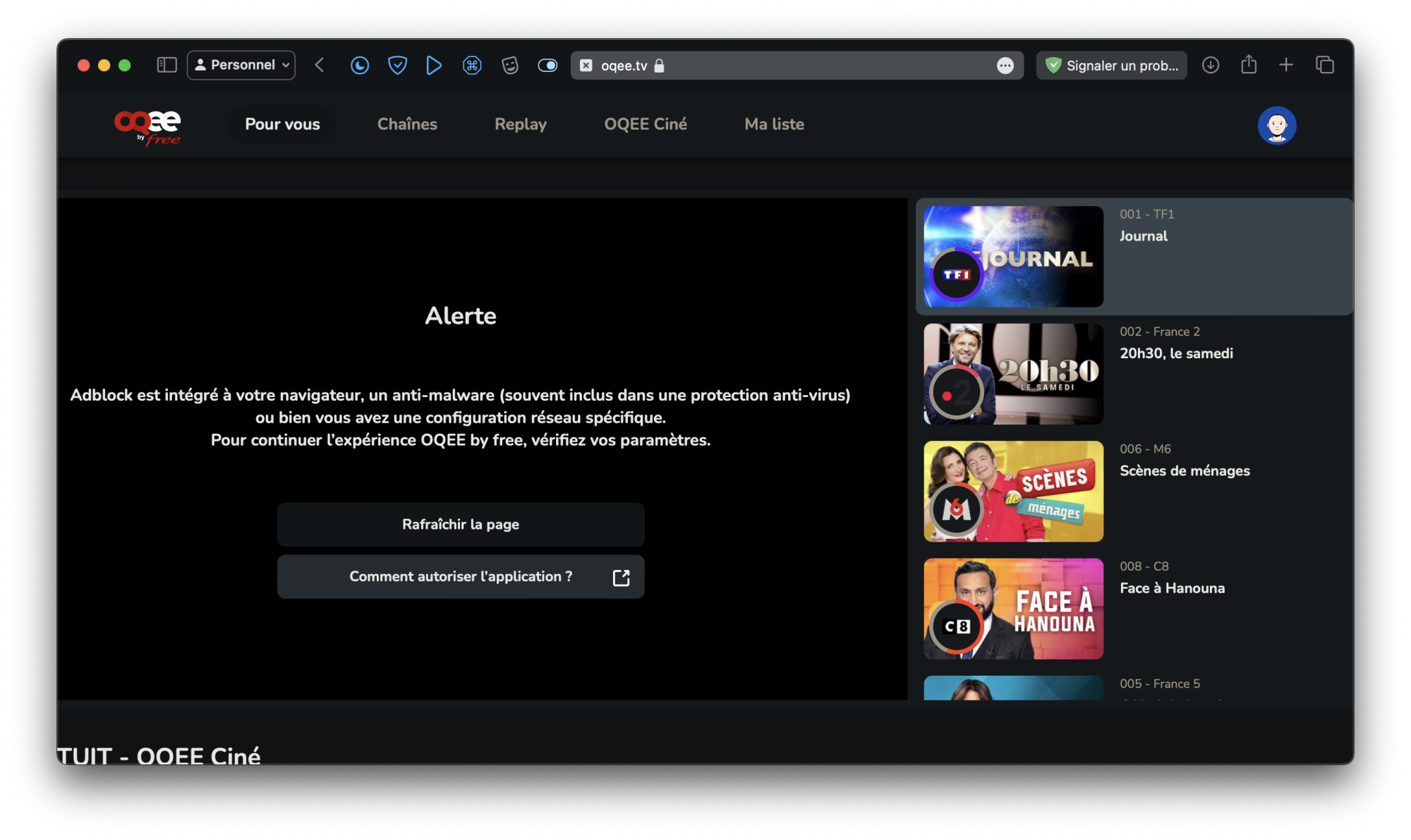Image resolution: width=1411 pixels, height=840 pixels.
Task: Click the theater mask extension icon
Action: tap(509, 65)
